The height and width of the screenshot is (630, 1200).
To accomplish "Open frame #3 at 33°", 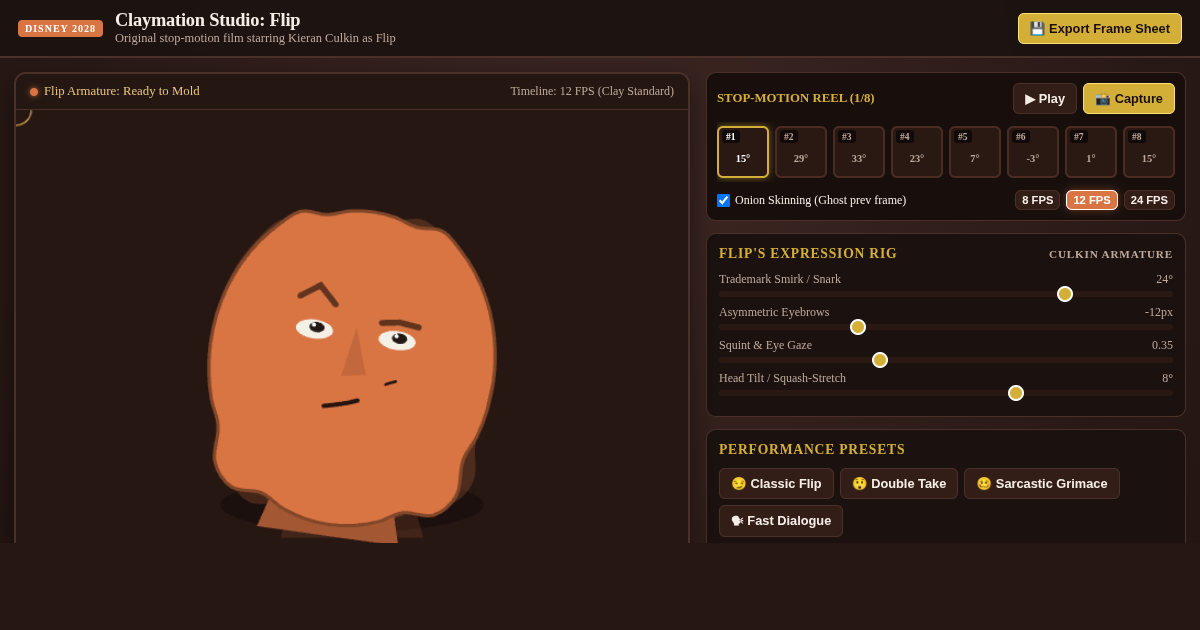I will coord(859,152).
